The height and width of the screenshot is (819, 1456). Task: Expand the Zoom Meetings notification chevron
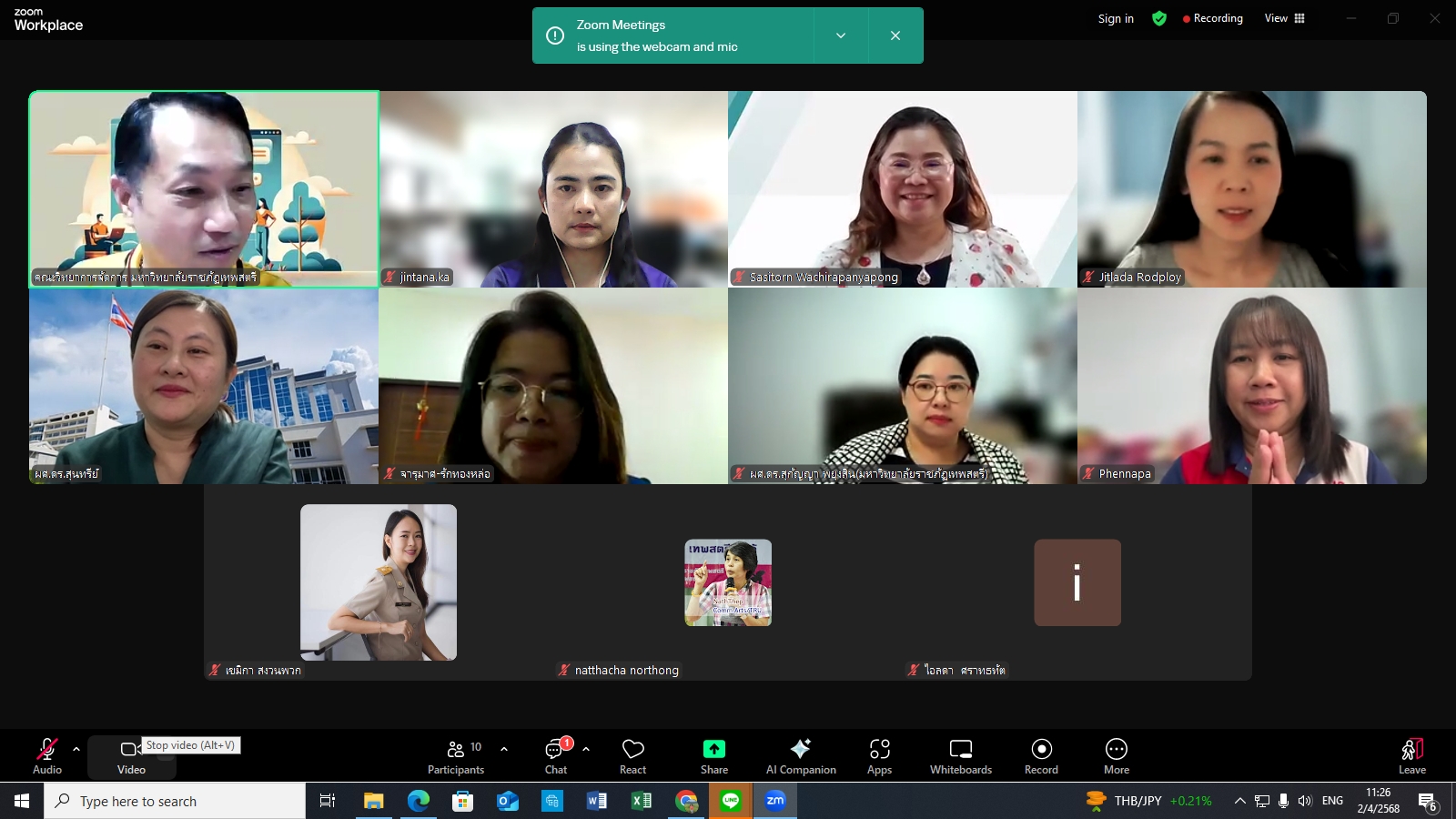[841, 35]
